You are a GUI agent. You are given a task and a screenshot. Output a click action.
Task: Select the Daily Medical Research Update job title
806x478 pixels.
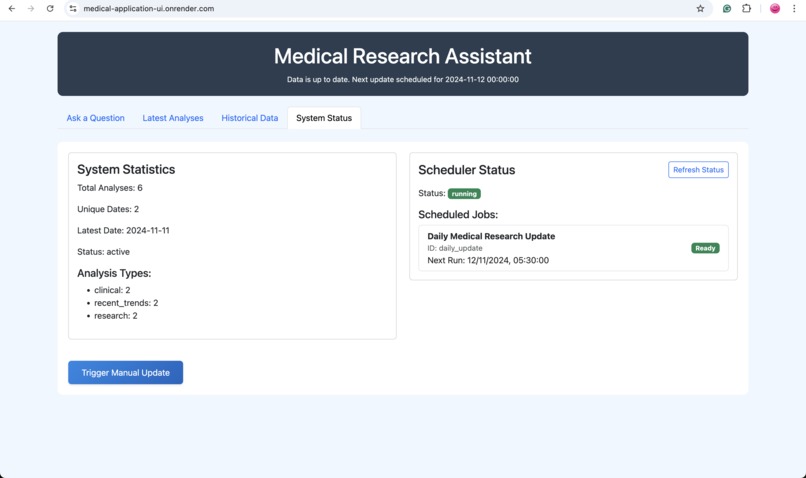pos(491,236)
